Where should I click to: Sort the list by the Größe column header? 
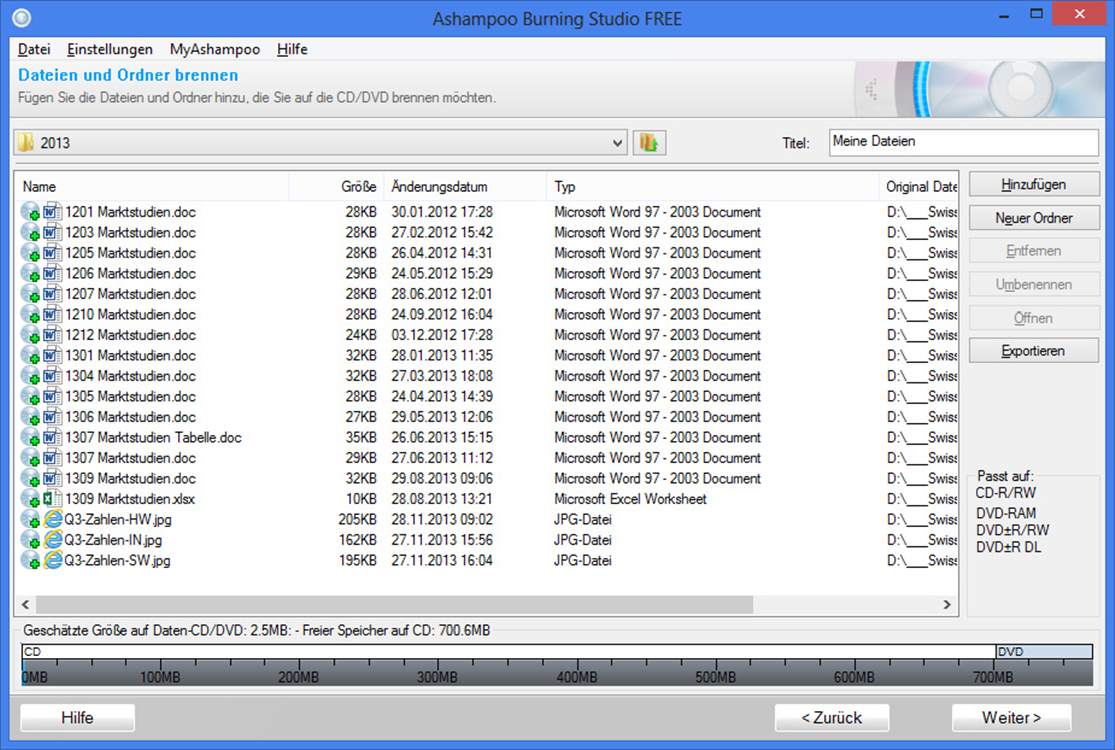pos(336,187)
